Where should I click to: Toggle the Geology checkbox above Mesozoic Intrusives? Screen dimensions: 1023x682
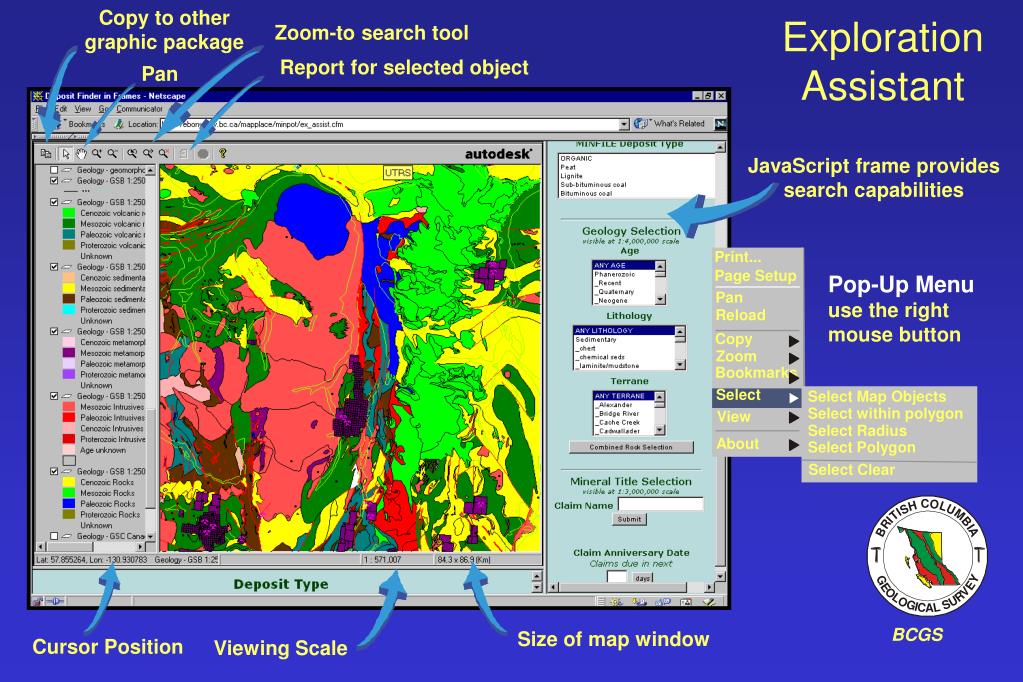click(x=54, y=396)
